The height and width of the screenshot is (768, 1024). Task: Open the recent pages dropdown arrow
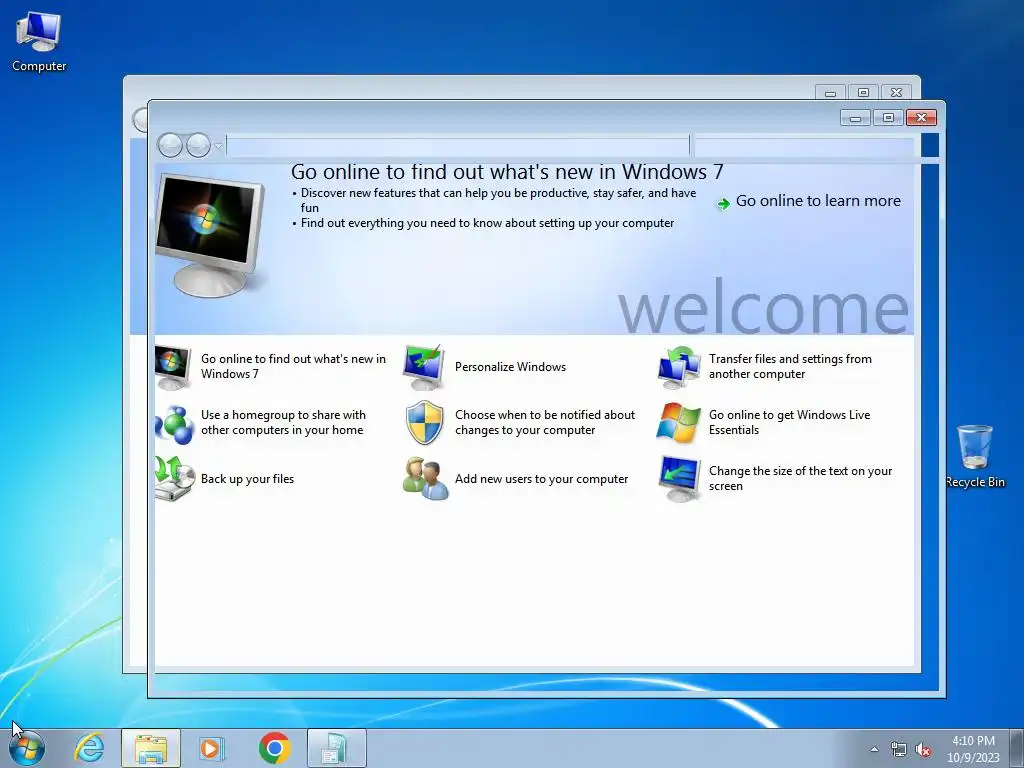(x=218, y=145)
